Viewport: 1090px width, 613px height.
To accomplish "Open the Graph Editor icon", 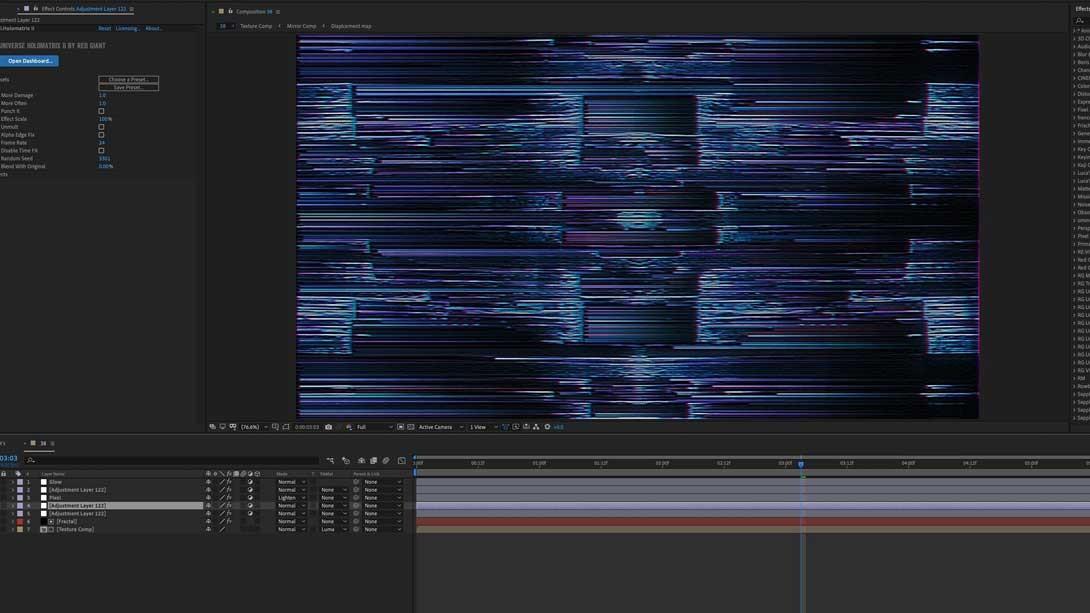I will click(x=402, y=460).
